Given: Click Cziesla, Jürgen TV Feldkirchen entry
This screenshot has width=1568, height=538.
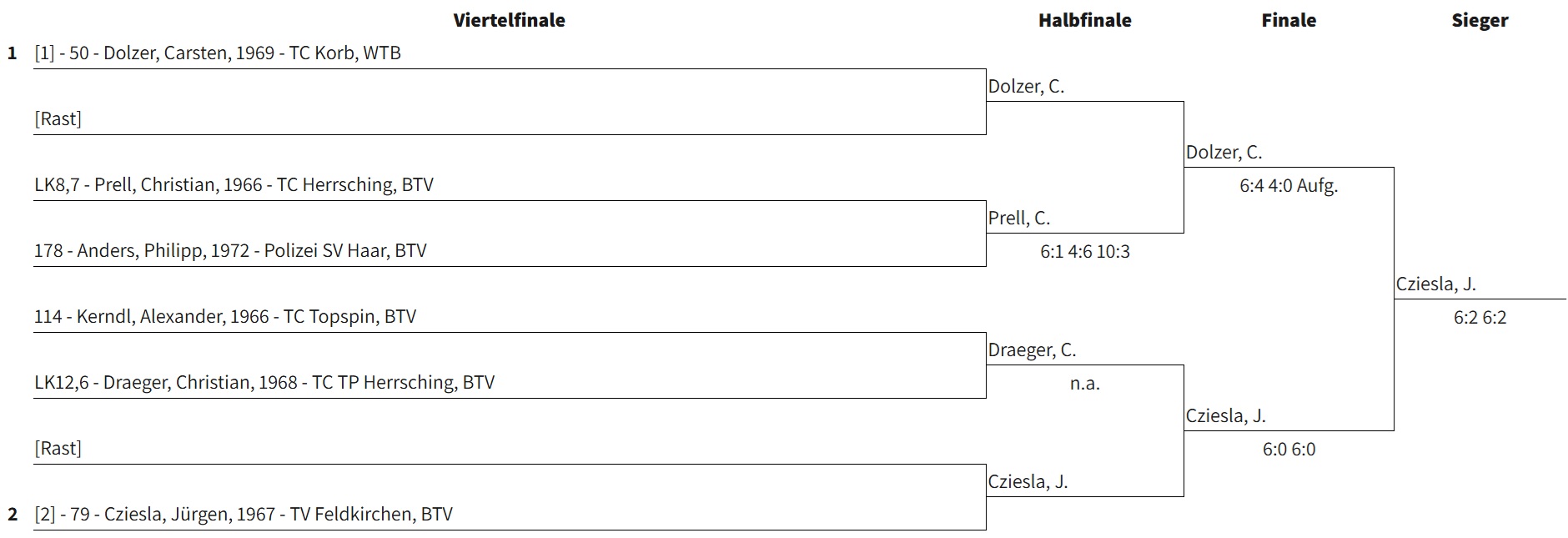Looking at the screenshot, I should 244,514.
